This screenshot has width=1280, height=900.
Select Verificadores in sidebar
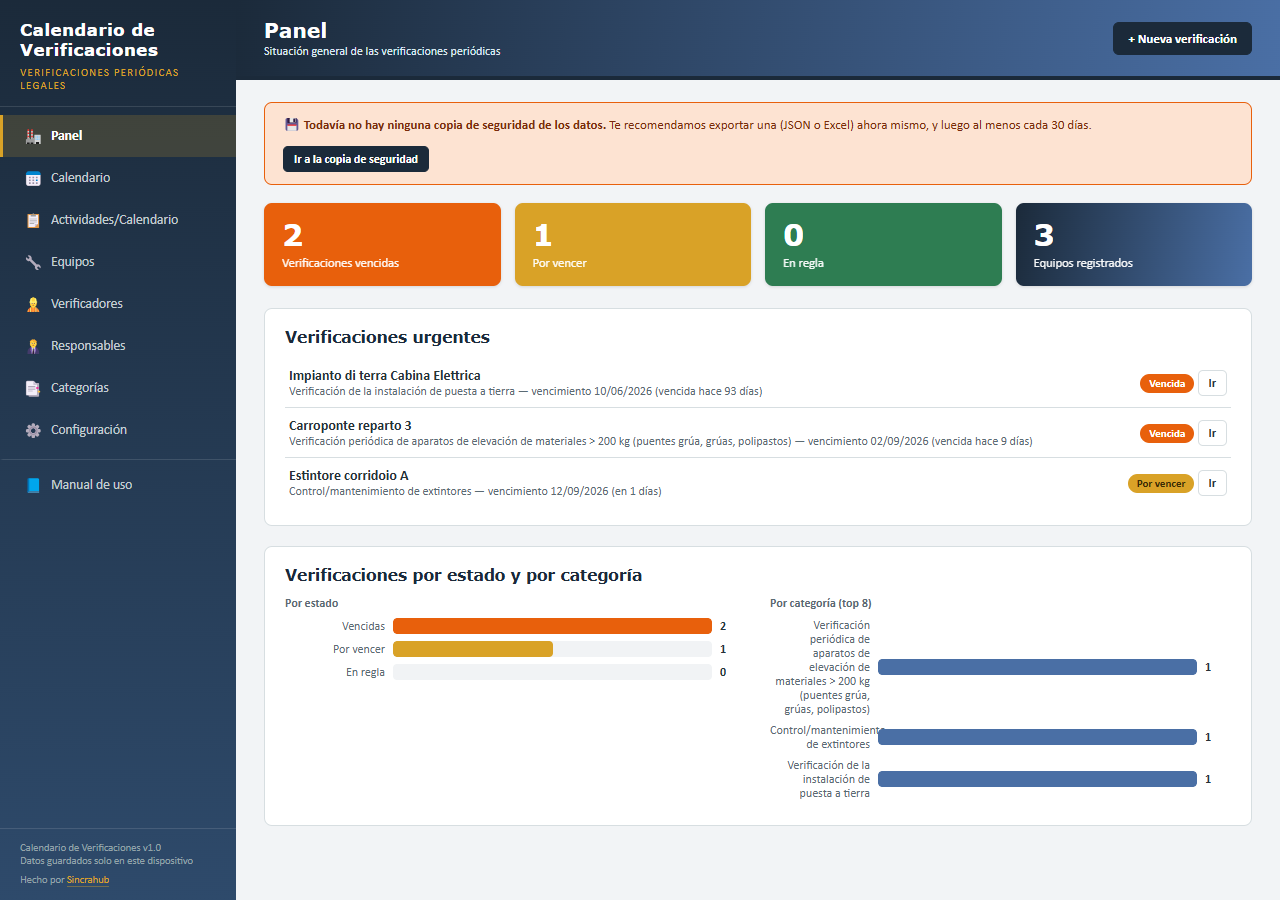tap(118, 304)
